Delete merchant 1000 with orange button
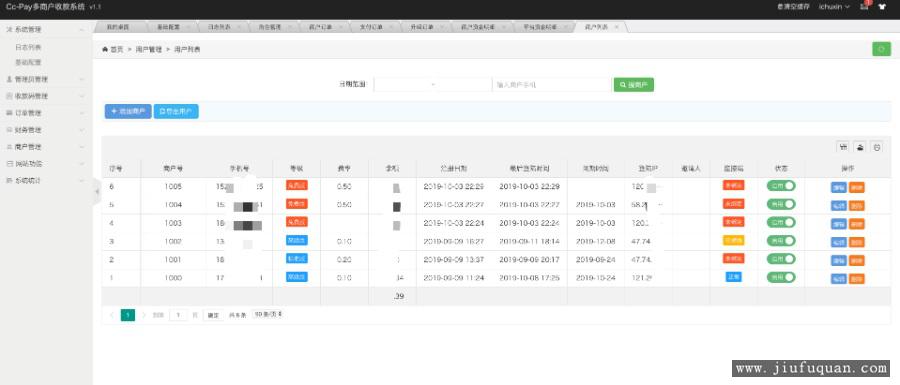900x385 pixels. pyautogui.click(x=856, y=279)
